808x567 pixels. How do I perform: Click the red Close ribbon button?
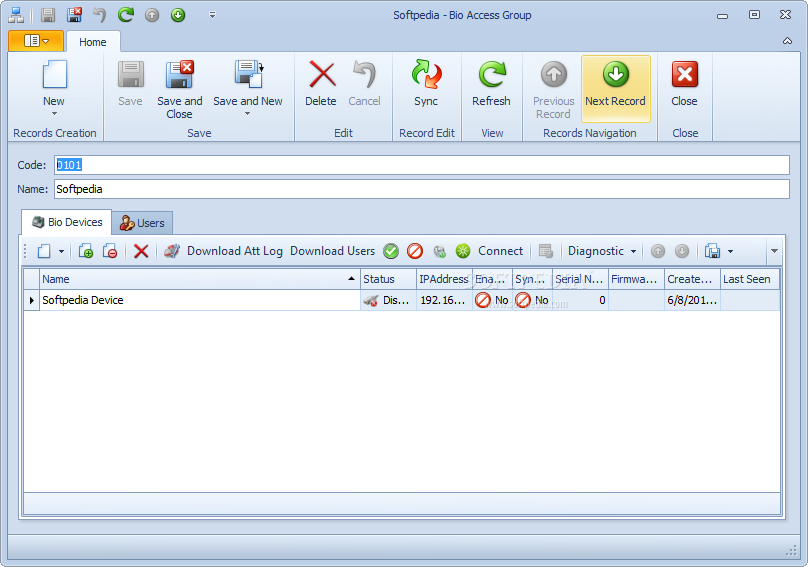pyautogui.click(x=684, y=84)
